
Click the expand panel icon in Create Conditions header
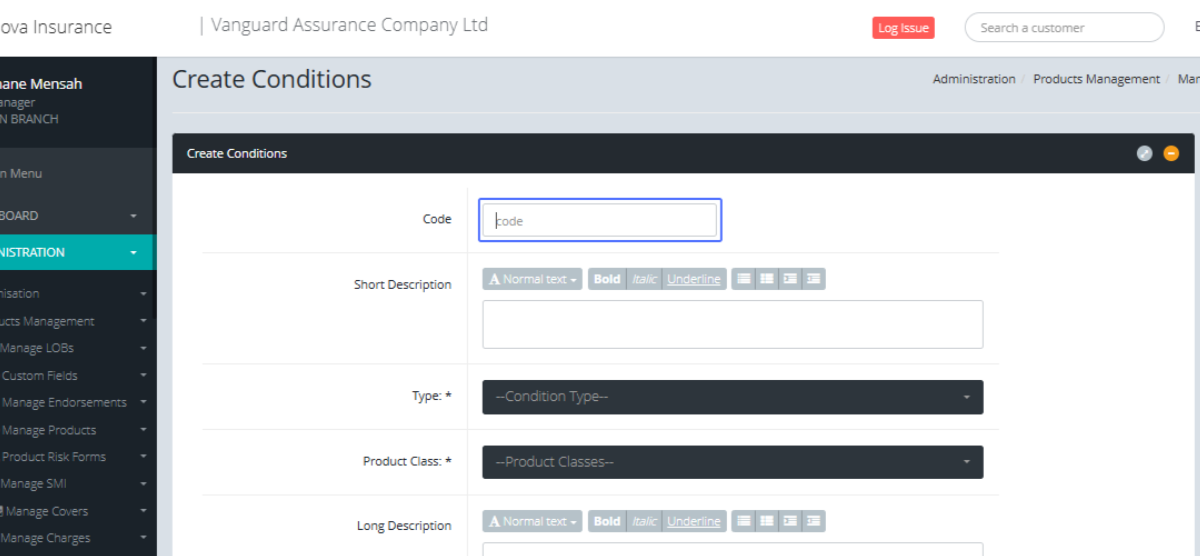1145,153
